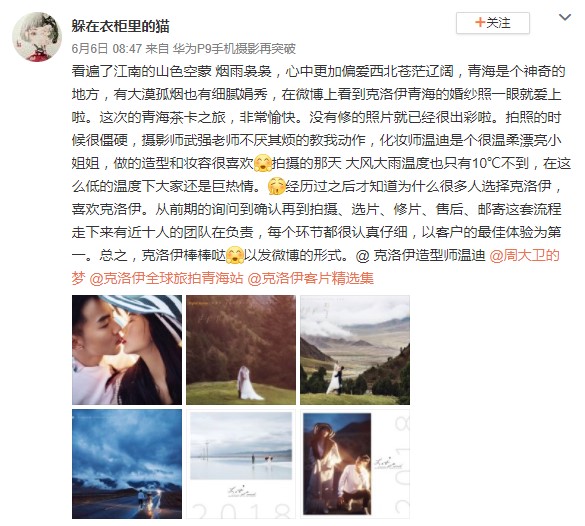This screenshot has width=585, height=526.
Task: Open the mountain valley wedding photo
Action: click(x=355, y=350)
